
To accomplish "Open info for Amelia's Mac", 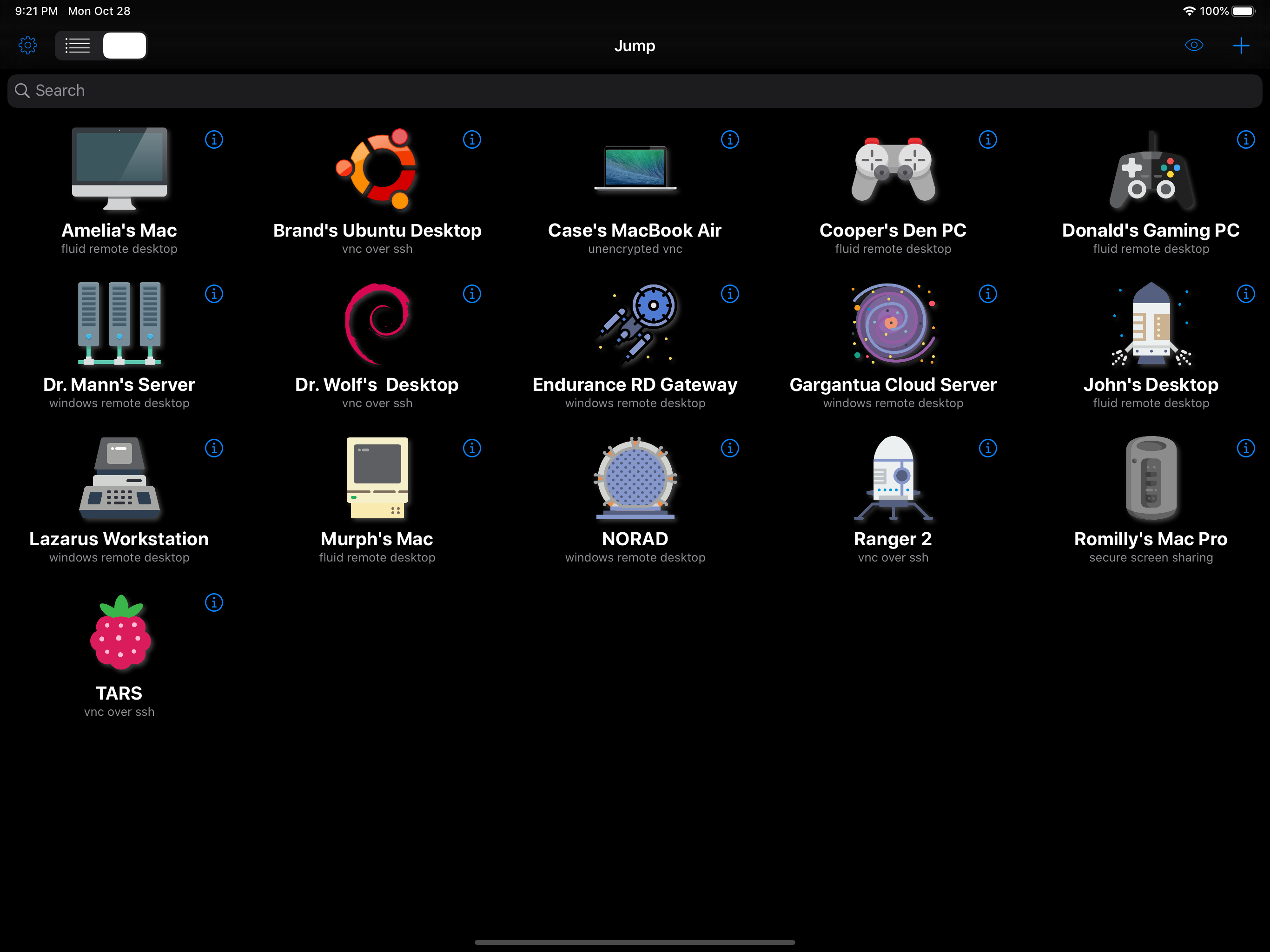I will (213, 139).
